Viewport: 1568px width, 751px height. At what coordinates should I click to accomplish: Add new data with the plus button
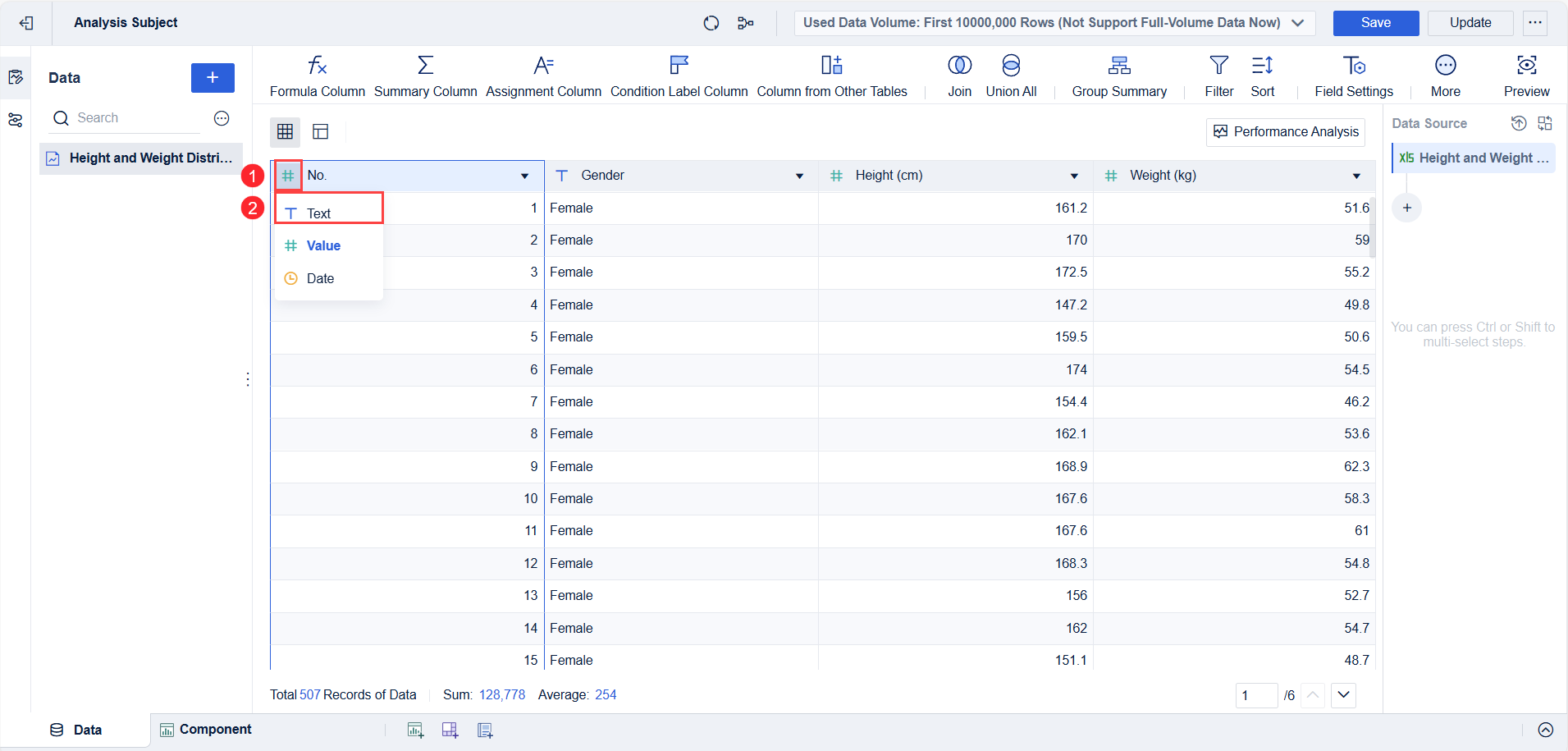click(213, 77)
